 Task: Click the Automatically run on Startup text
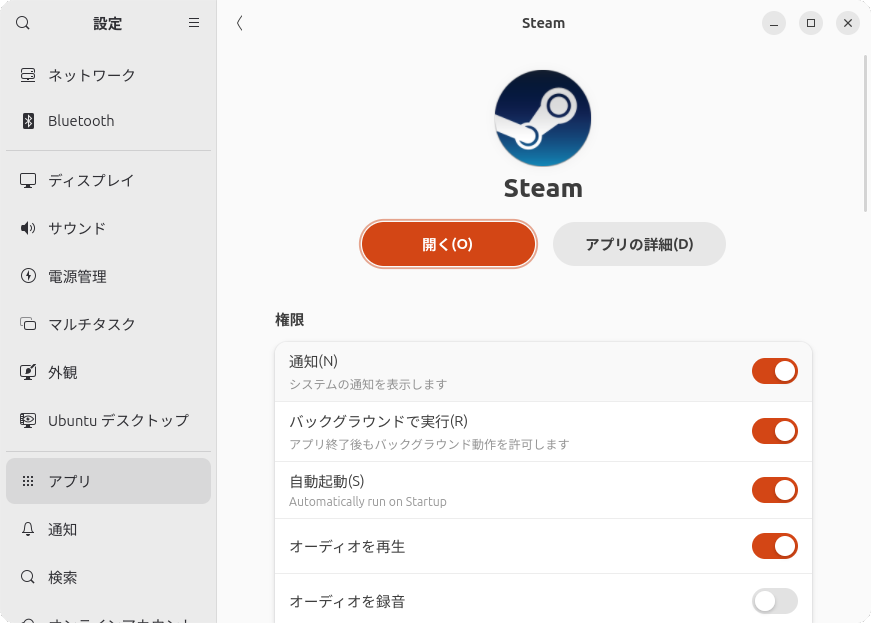click(x=368, y=501)
